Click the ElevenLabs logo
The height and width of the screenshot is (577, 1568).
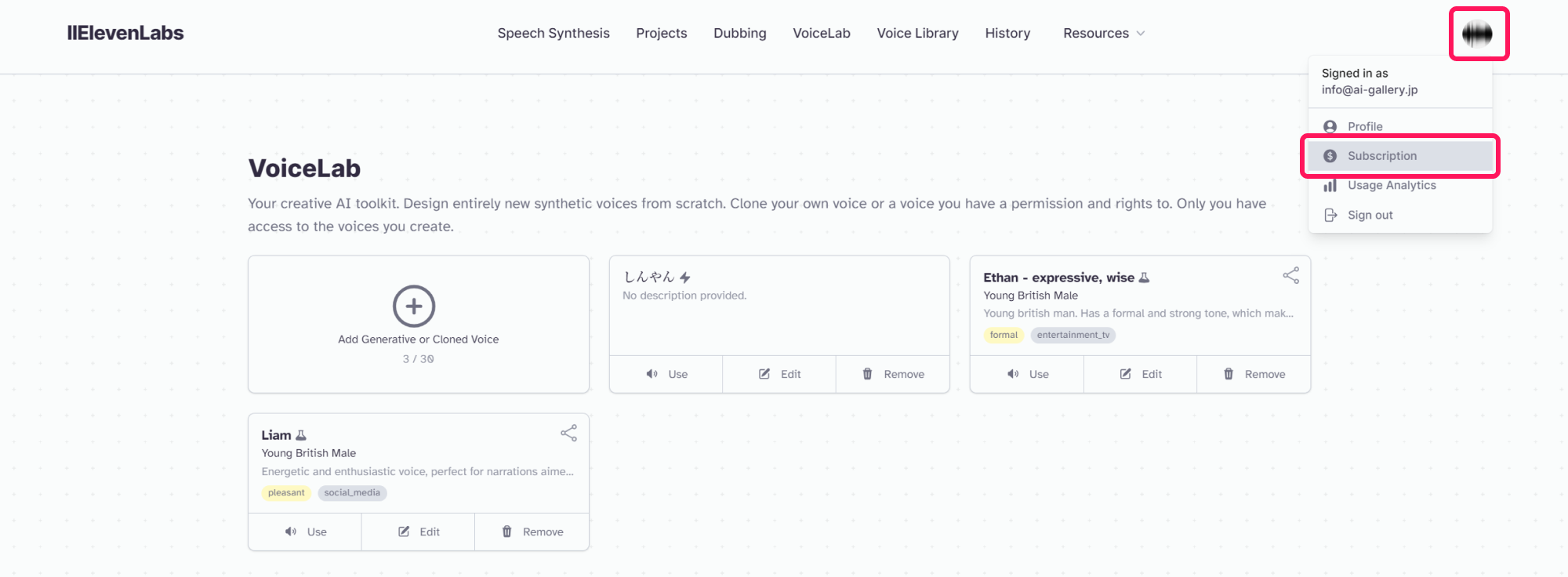[125, 33]
